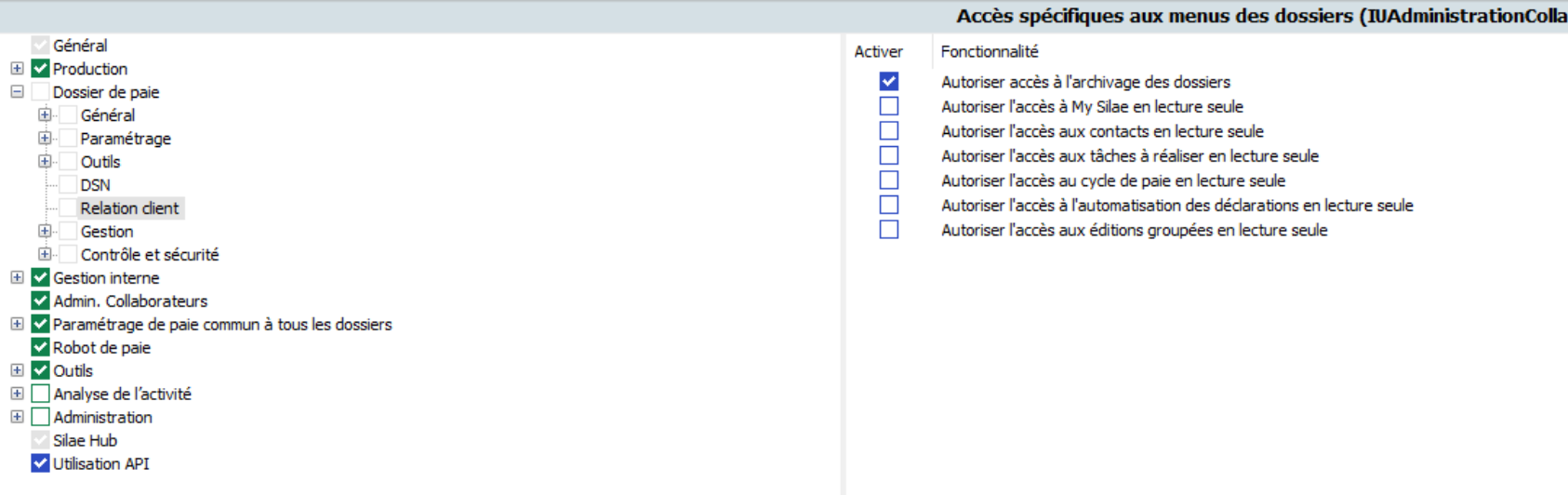Expand the Contrôle et sécurité node
This screenshot has width=1568, height=495.
45,254
